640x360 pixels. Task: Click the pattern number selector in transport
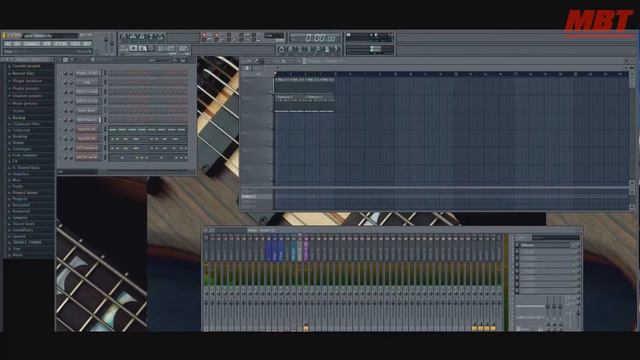click(x=184, y=49)
